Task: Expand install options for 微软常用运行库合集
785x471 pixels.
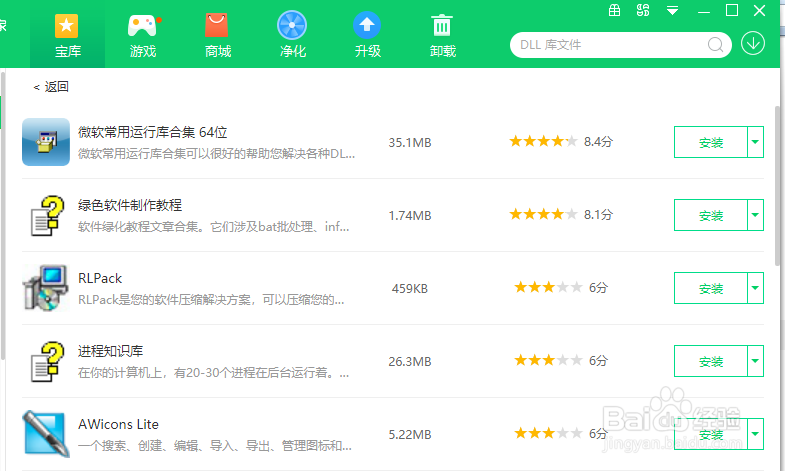Action: pos(755,142)
